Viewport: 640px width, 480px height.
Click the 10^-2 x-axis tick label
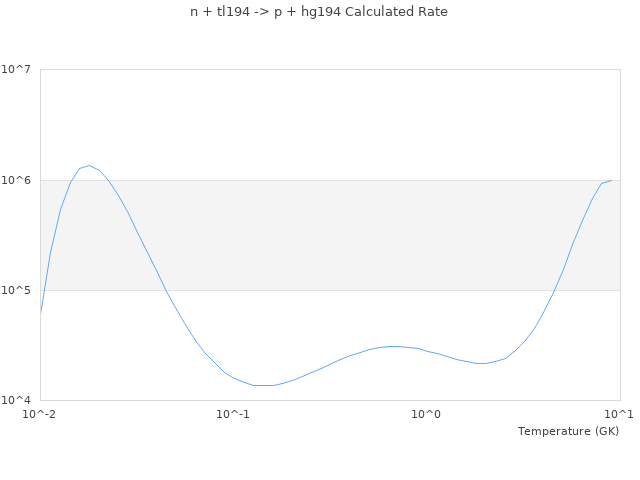click(x=40, y=414)
